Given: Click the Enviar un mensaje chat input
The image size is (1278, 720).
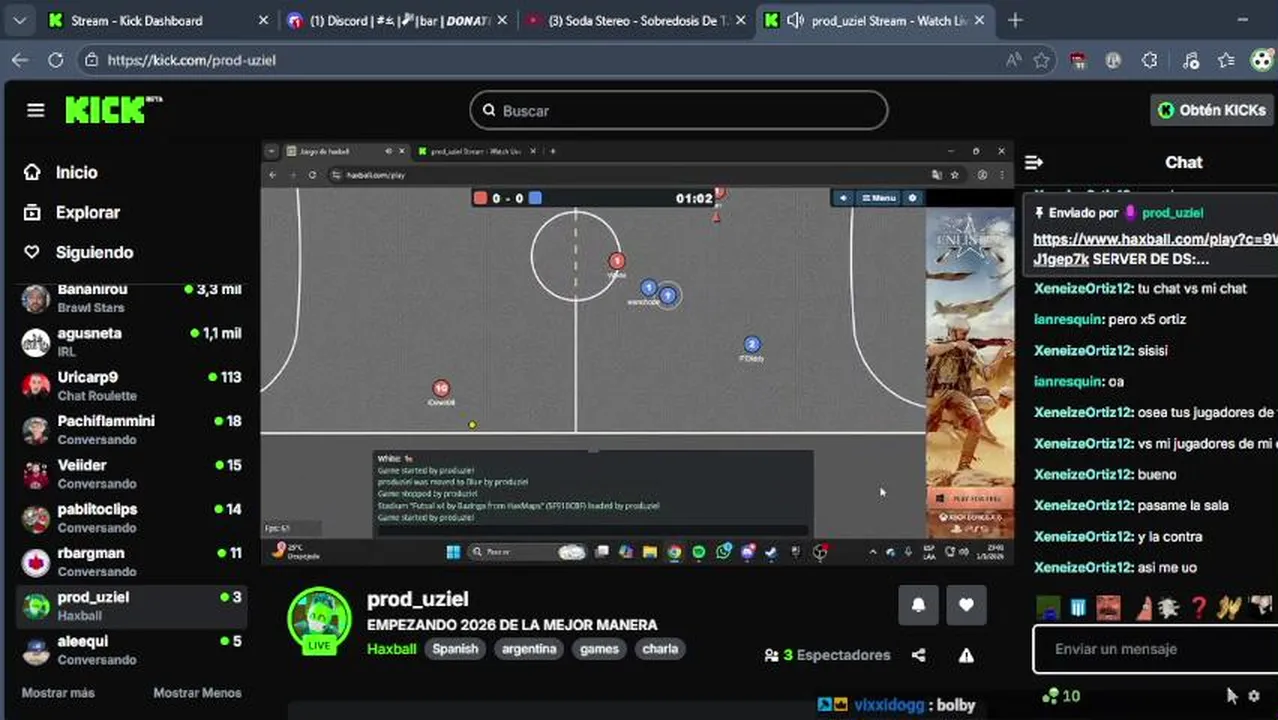Looking at the screenshot, I should coord(1155,649).
